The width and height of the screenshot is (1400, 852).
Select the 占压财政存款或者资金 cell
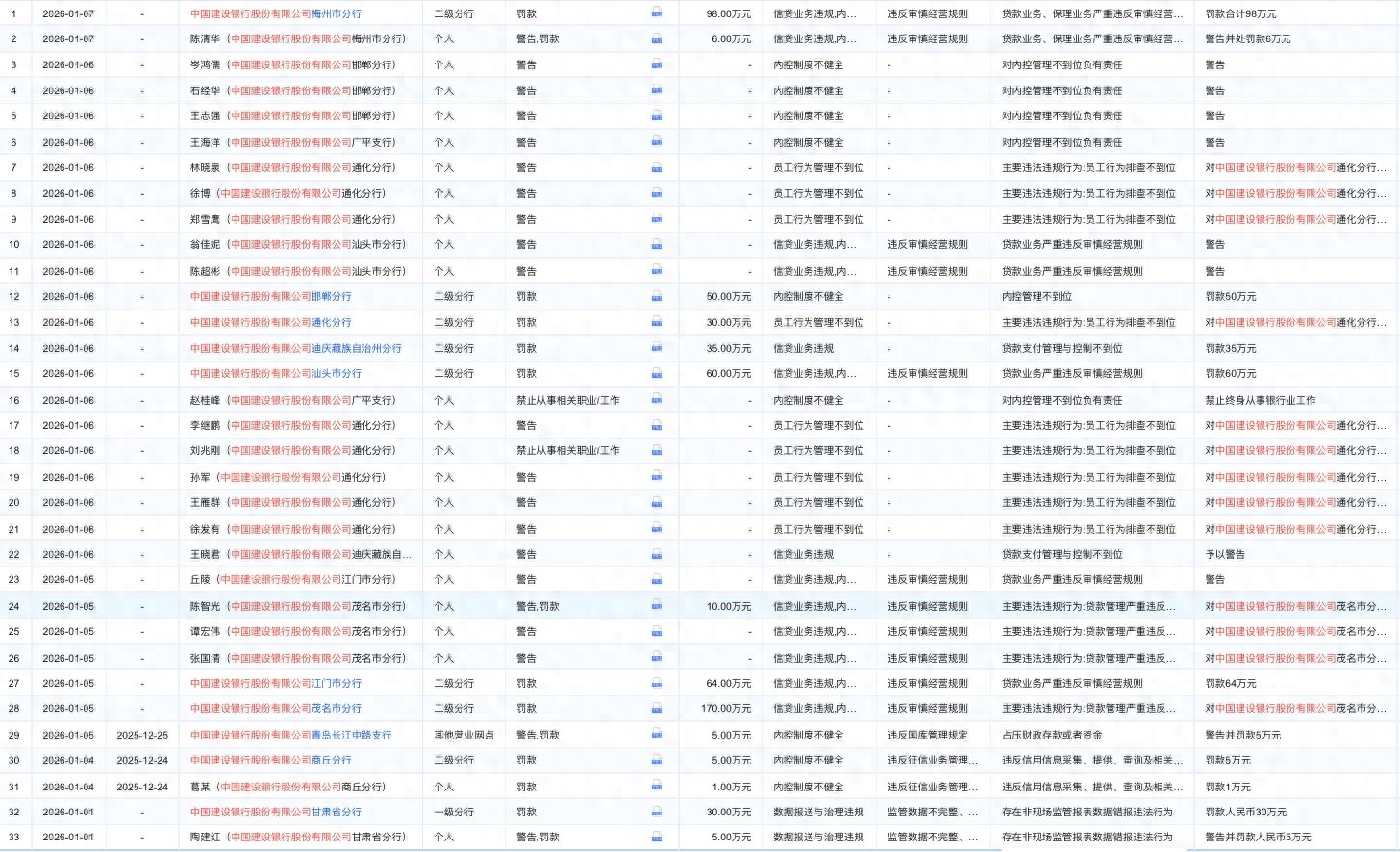(x=1052, y=735)
